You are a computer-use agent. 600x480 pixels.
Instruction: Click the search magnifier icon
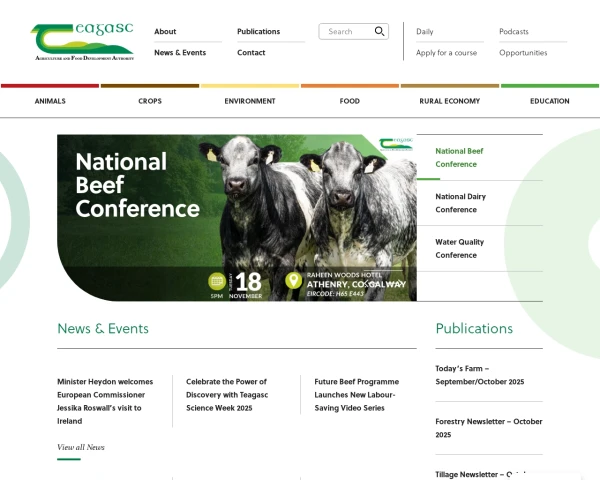pos(379,31)
